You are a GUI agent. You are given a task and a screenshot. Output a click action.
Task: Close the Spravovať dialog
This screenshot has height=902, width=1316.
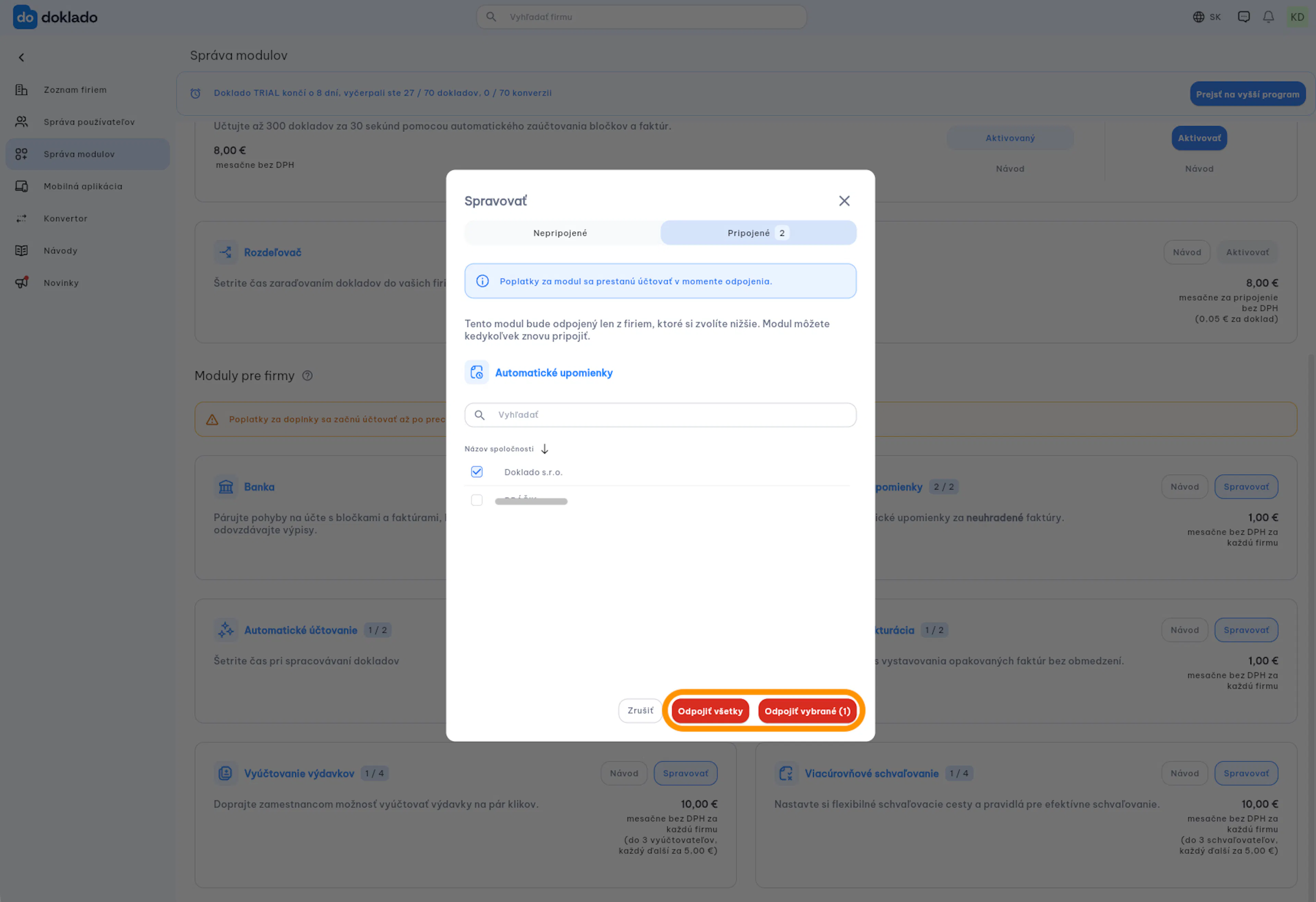coord(844,201)
